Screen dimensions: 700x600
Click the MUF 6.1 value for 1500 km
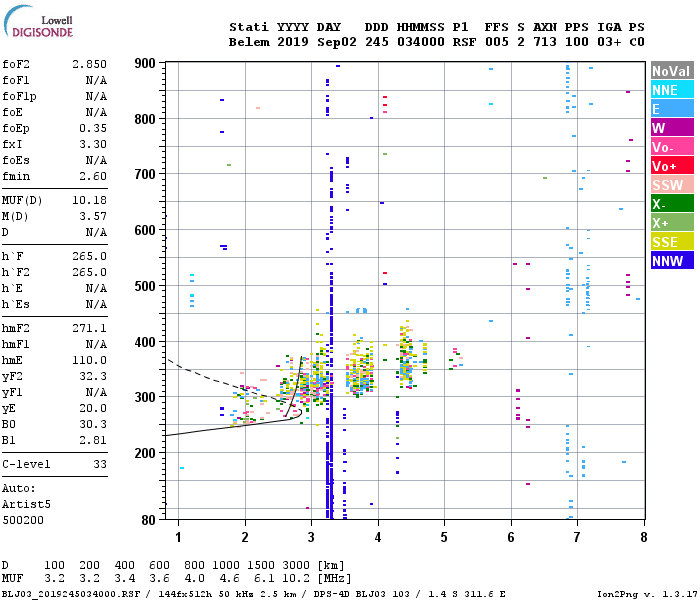(x=264, y=579)
